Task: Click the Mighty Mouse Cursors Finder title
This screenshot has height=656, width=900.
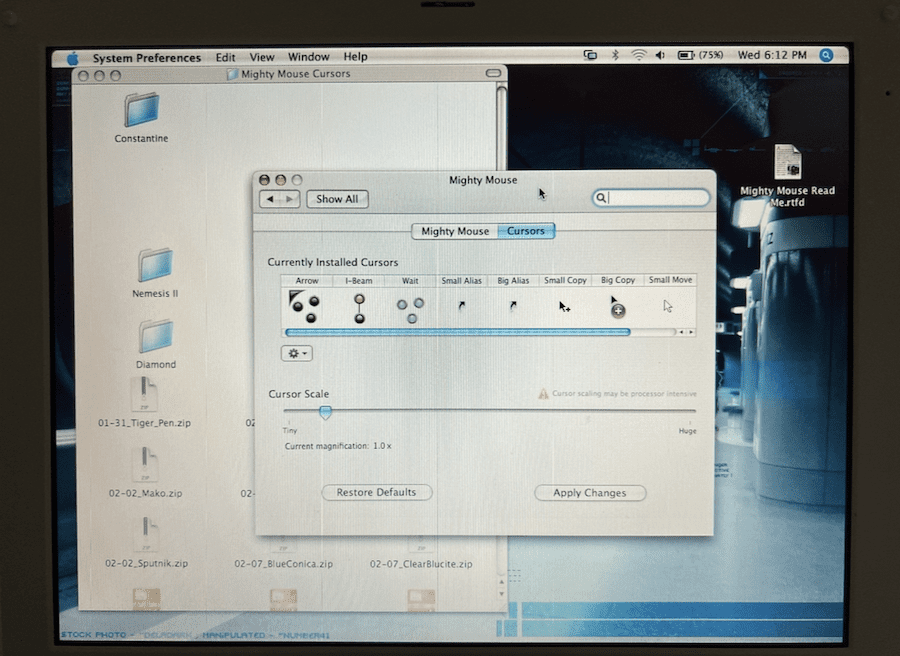Action: pos(295,74)
